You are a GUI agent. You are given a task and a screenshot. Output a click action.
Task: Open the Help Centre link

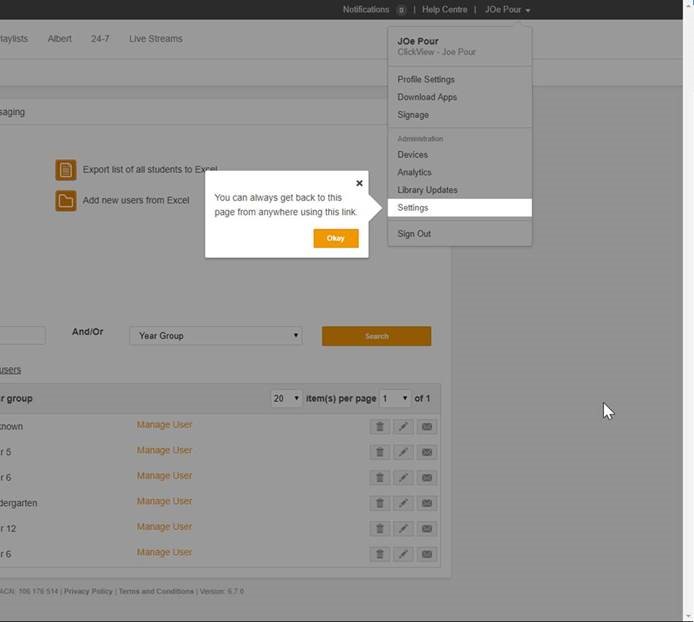pyautogui.click(x=444, y=10)
